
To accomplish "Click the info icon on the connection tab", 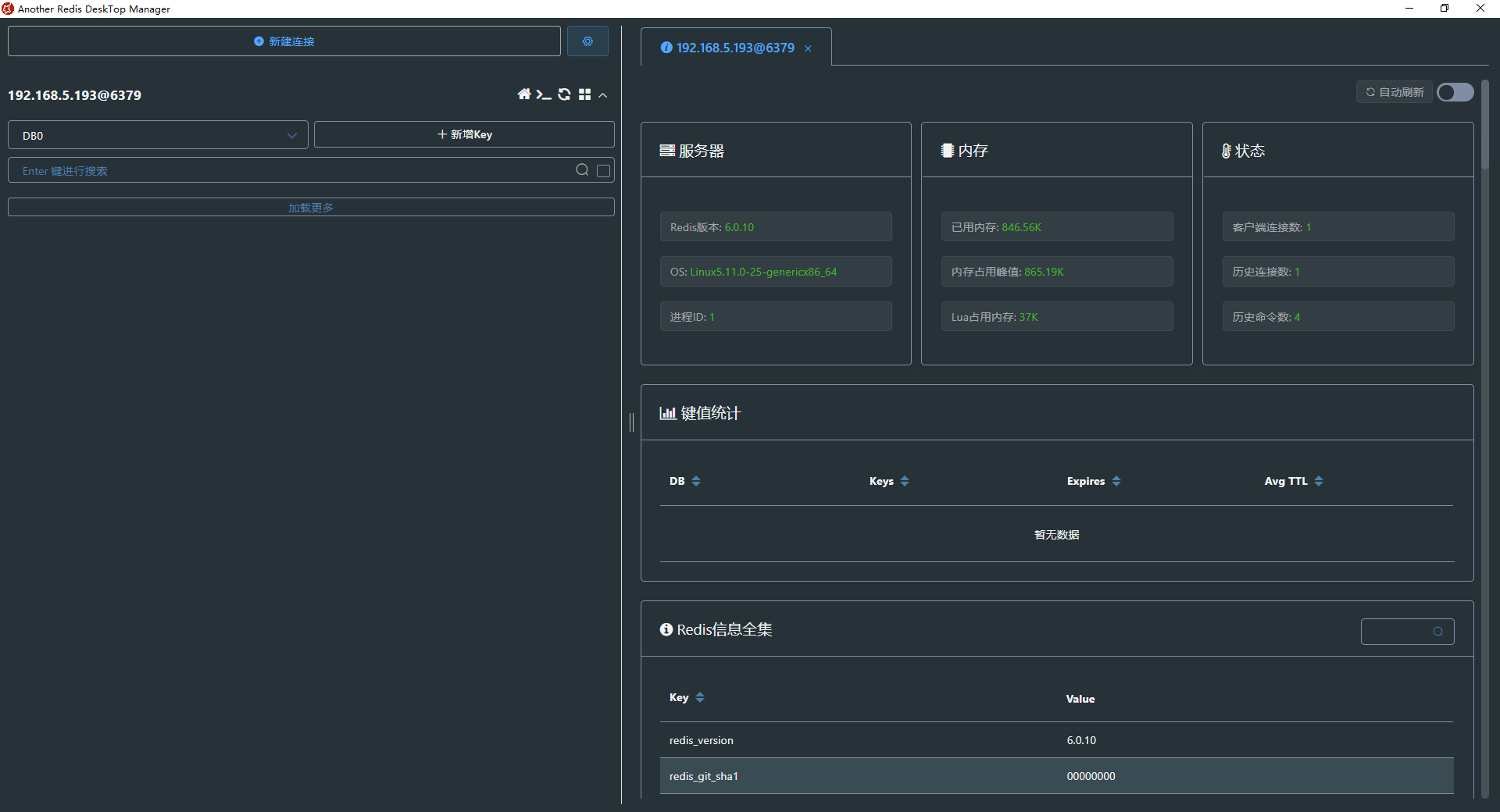I will [x=666, y=48].
